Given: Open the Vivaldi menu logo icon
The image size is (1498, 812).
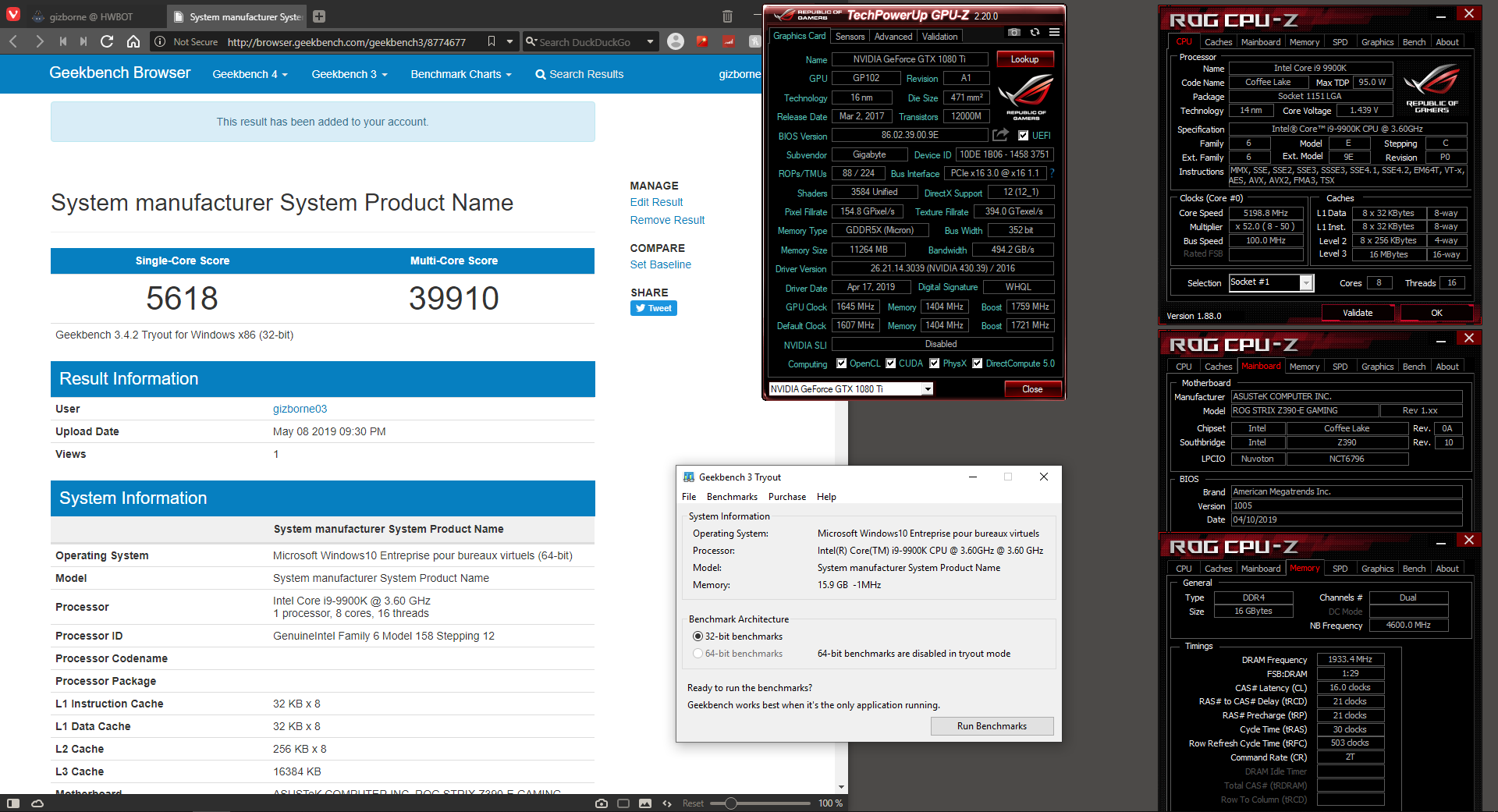Looking at the screenshot, I should 12,16.
